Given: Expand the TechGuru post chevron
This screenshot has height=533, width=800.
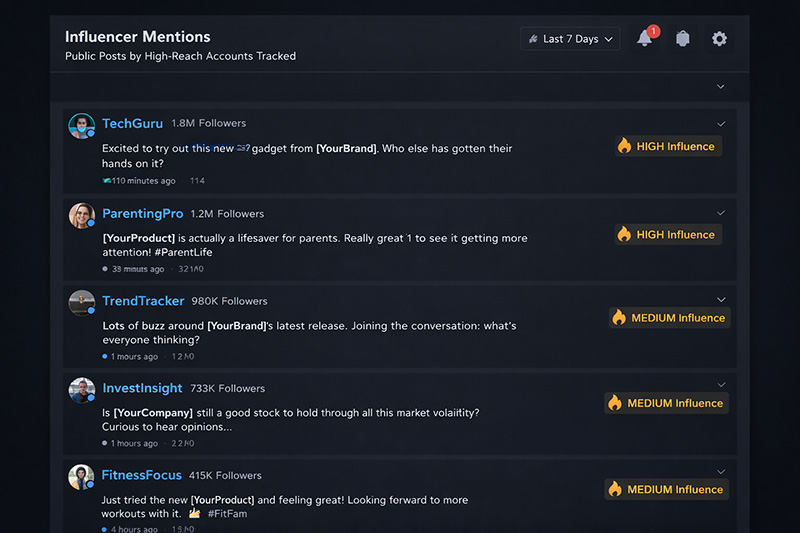Looking at the screenshot, I should [x=721, y=124].
